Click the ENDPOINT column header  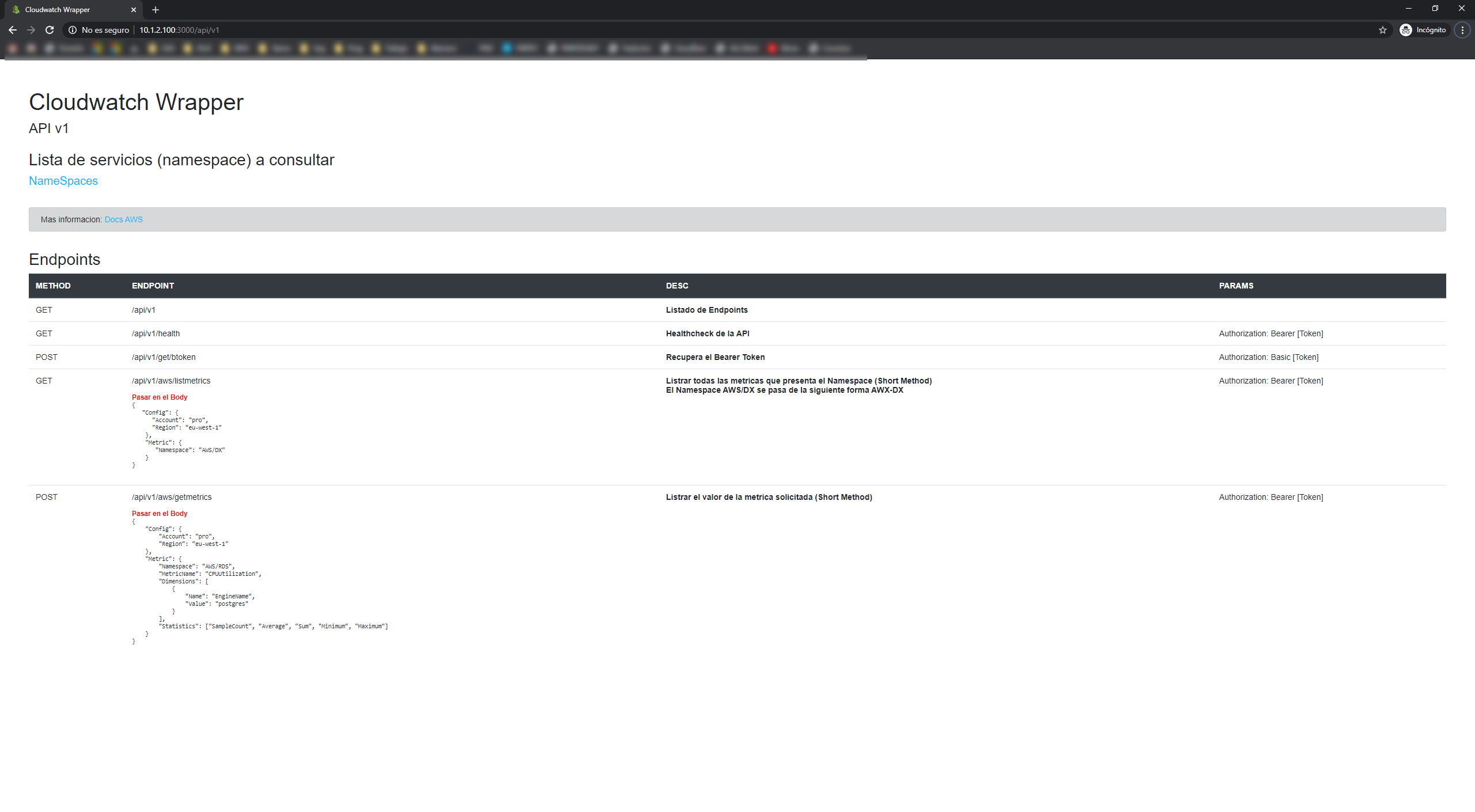pyautogui.click(x=153, y=286)
